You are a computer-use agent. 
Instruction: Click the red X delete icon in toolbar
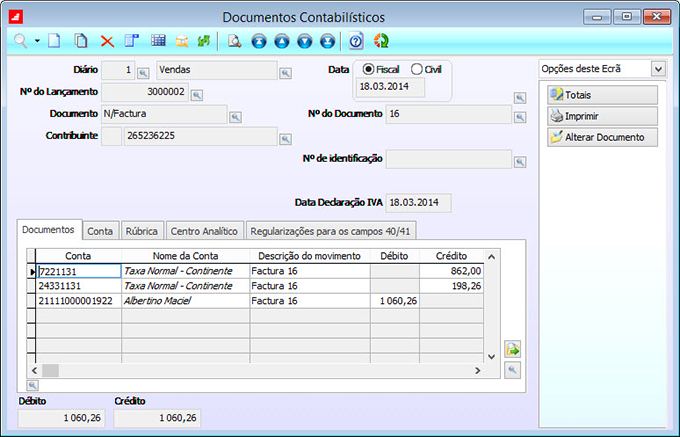(x=107, y=41)
